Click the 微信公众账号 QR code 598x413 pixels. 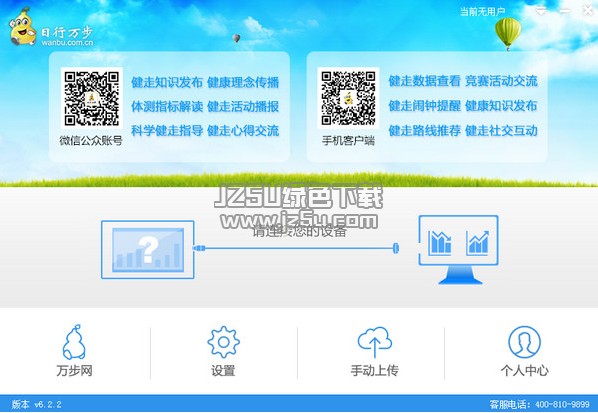[92, 98]
